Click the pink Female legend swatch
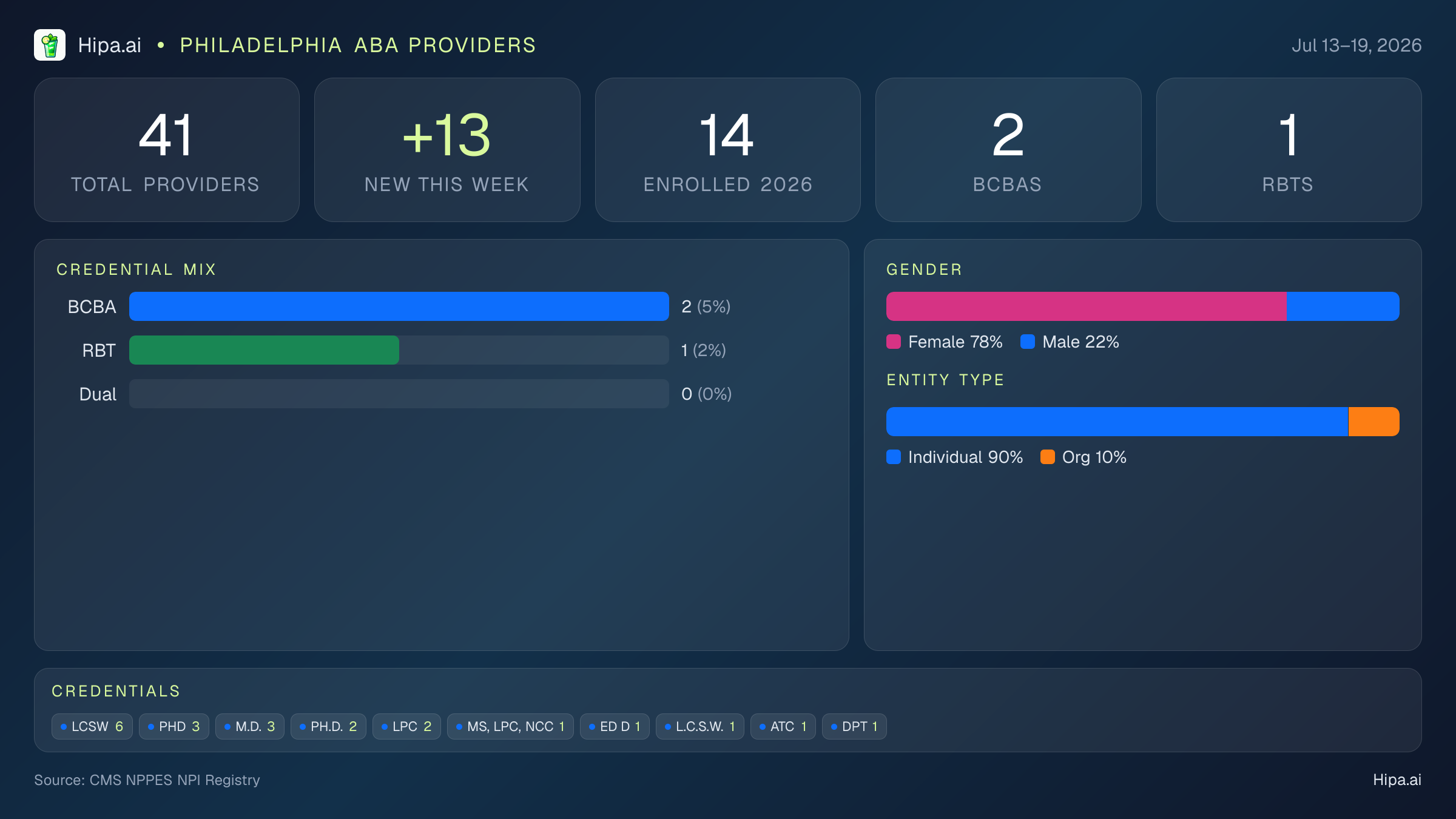Viewport: 1456px width, 819px height. coord(894,342)
